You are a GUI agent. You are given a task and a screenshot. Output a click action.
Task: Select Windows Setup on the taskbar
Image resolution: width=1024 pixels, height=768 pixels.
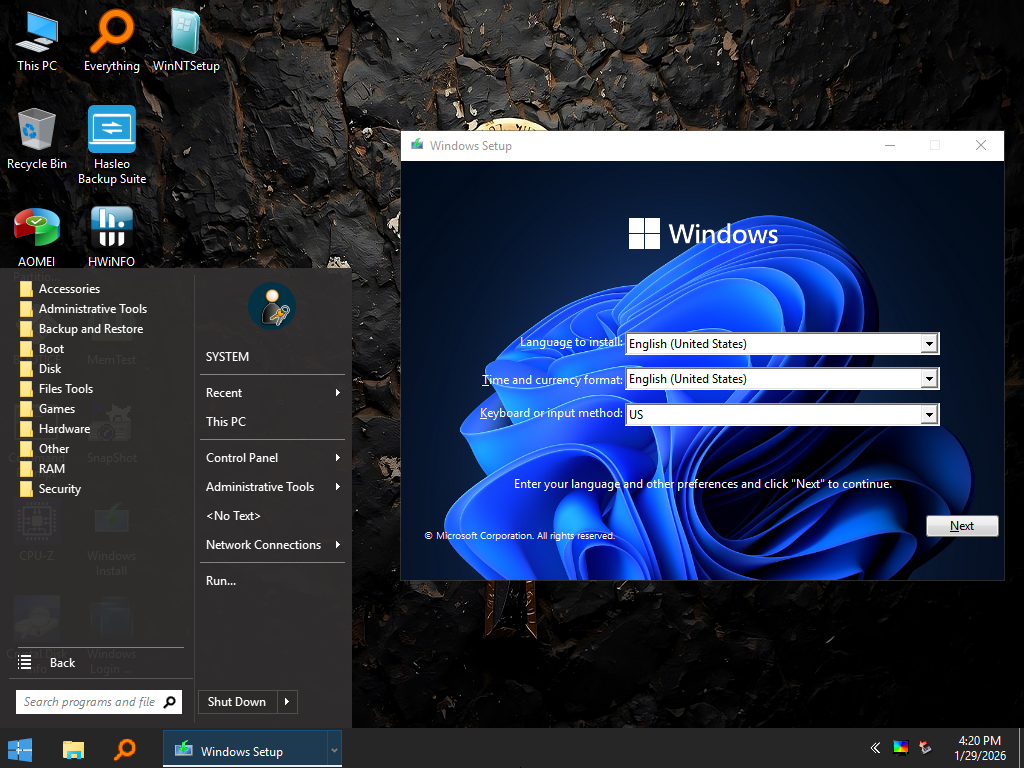click(245, 748)
